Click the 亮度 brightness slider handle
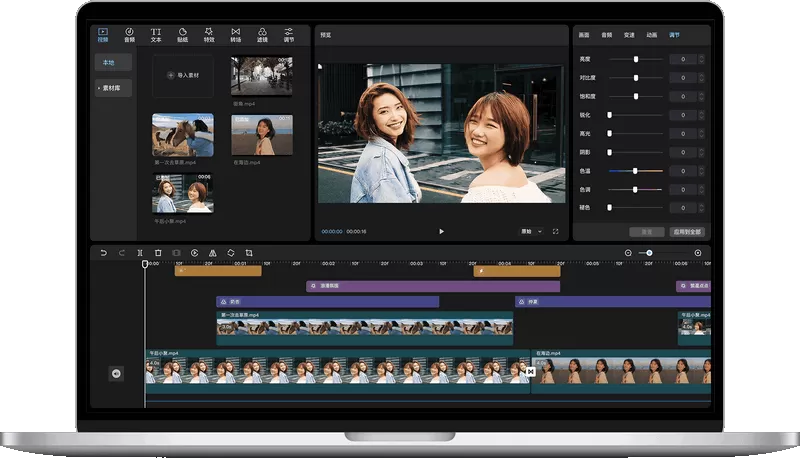 coord(636,59)
